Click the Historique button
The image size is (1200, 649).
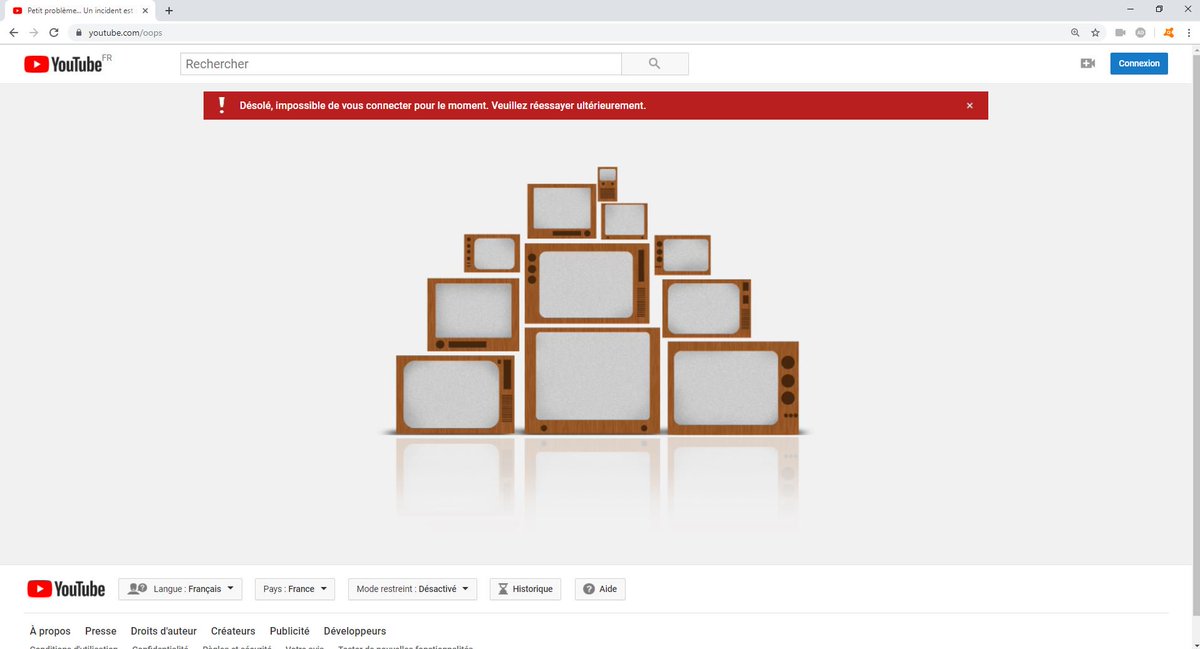click(525, 589)
